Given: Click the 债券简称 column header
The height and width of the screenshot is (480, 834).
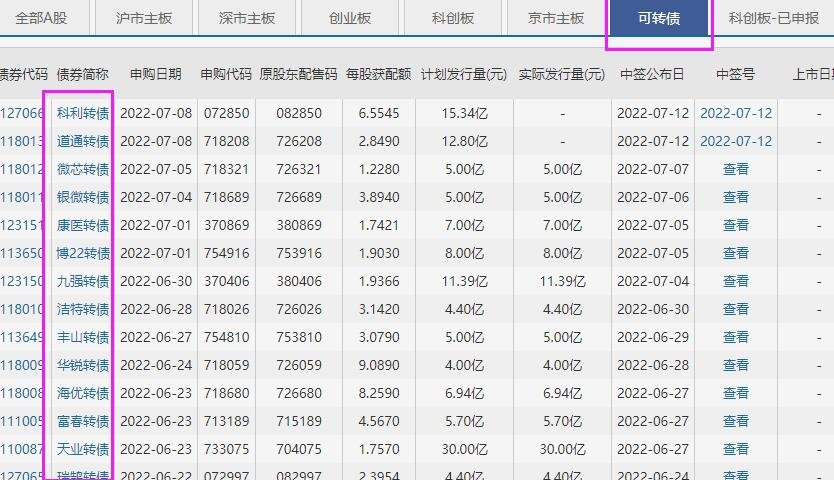Looking at the screenshot, I should 82,75.
